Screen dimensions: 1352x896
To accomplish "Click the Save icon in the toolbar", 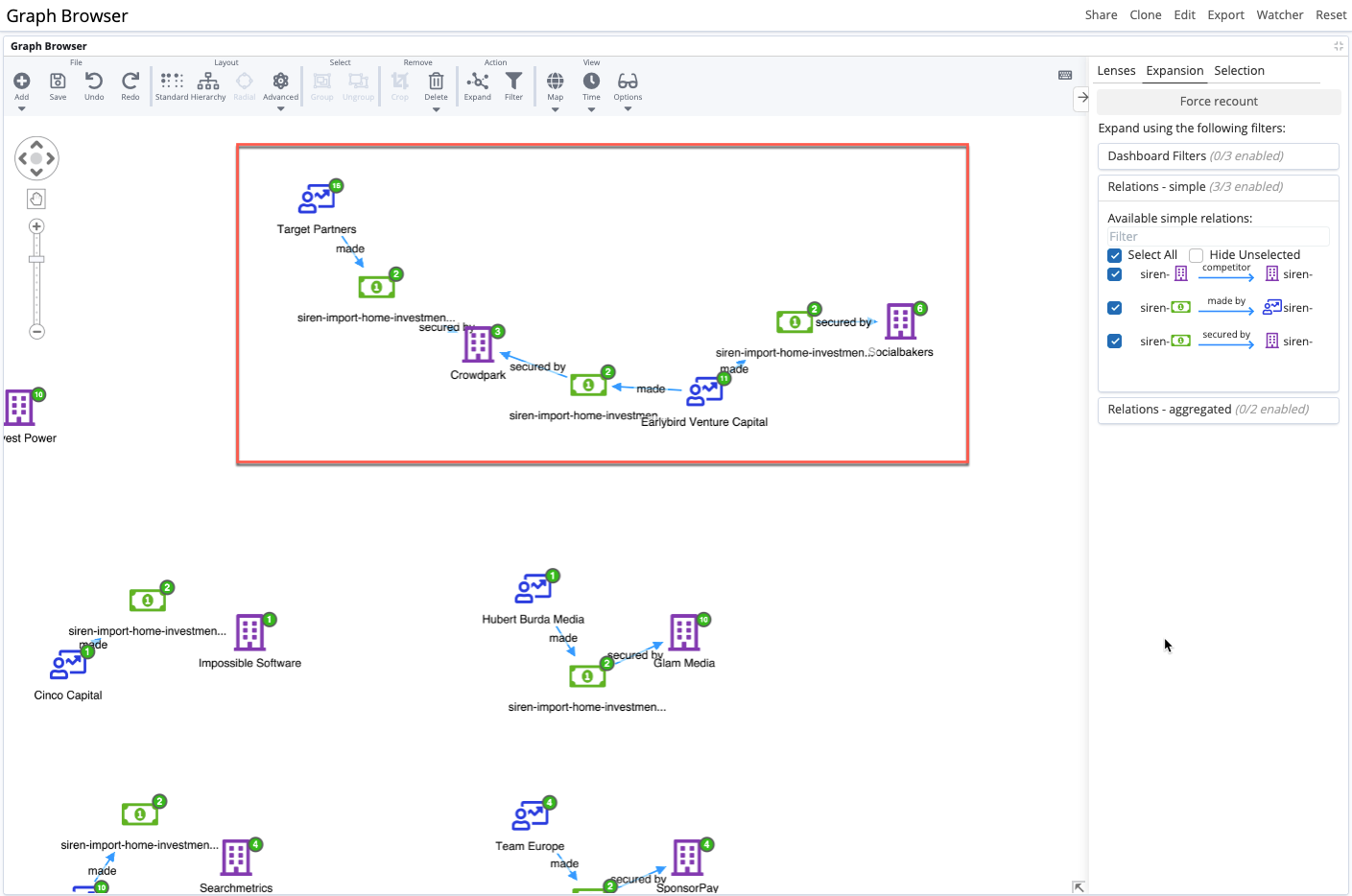I will 57,85.
